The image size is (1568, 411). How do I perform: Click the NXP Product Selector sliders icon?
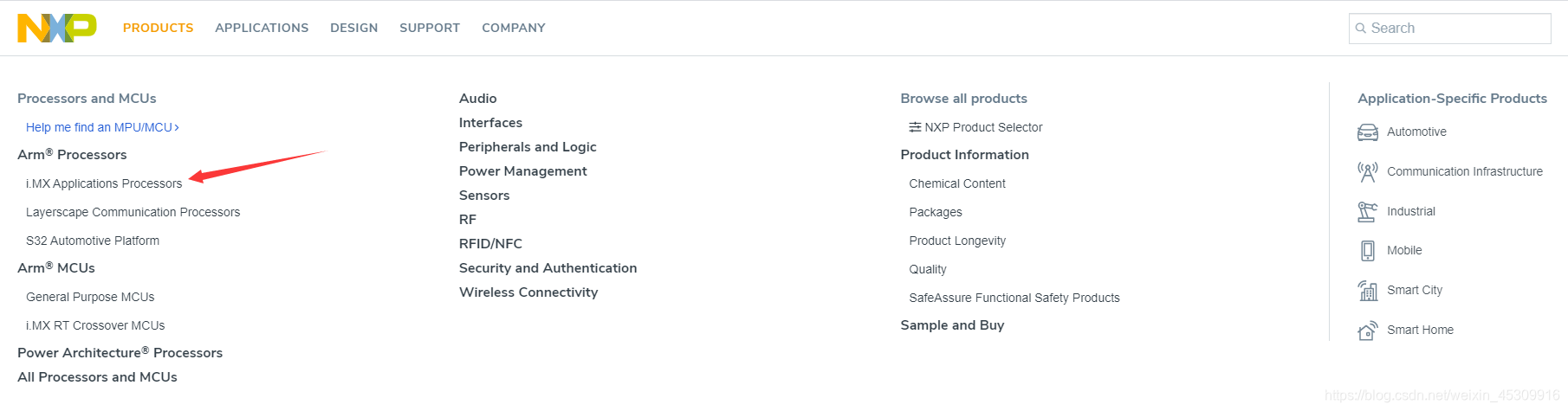coord(915,127)
